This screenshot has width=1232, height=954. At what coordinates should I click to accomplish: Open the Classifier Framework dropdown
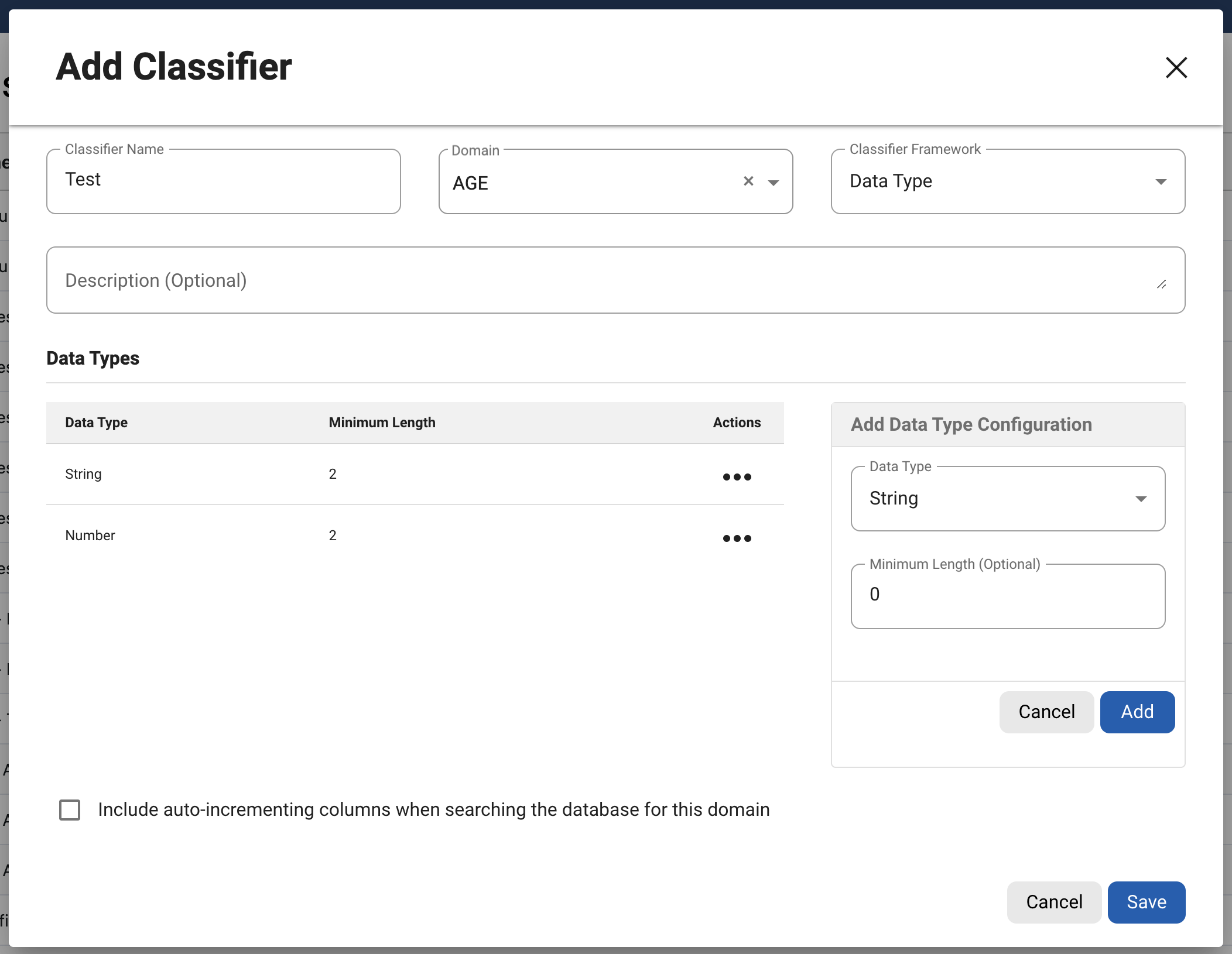[1161, 181]
